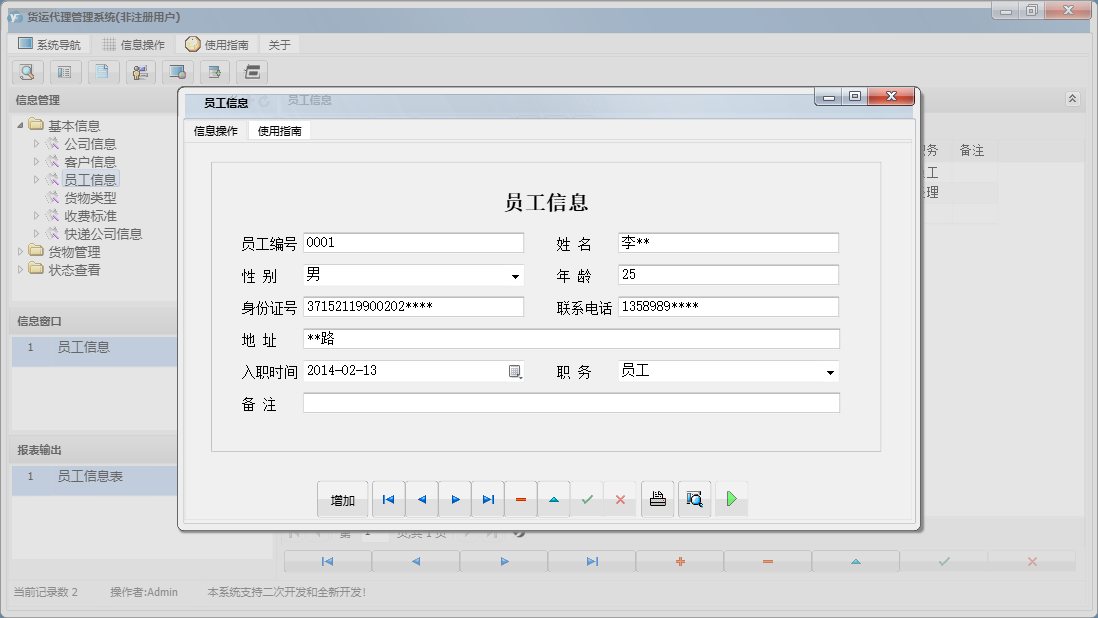
Task: Open the 性别 gender dropdown
Action: (x=517, y=274)
